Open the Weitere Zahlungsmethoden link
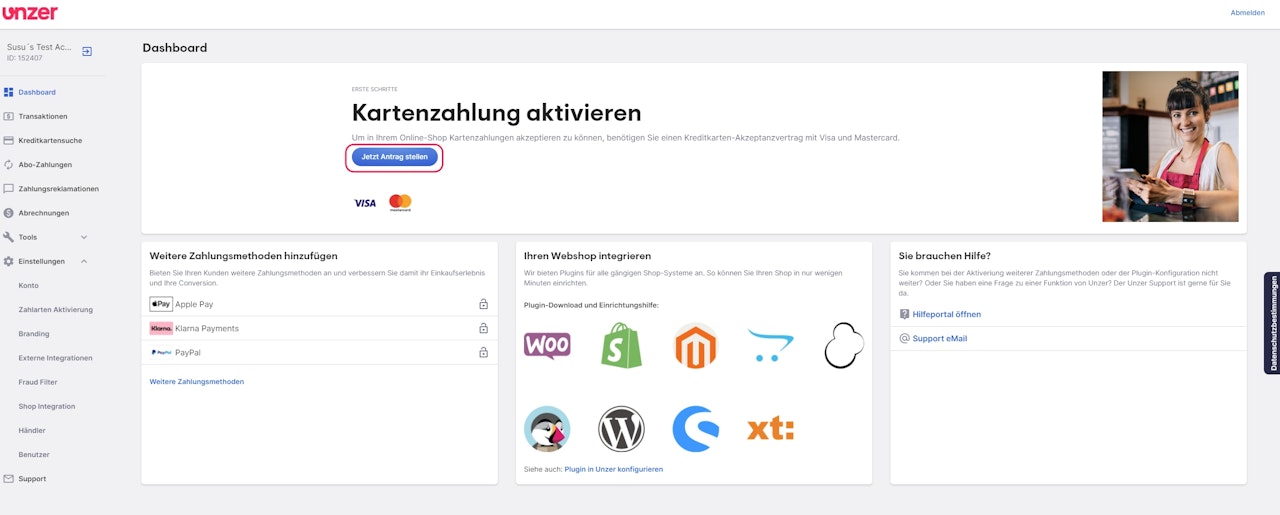Screen dimensions: 1280x515 [x=196, y=382]
